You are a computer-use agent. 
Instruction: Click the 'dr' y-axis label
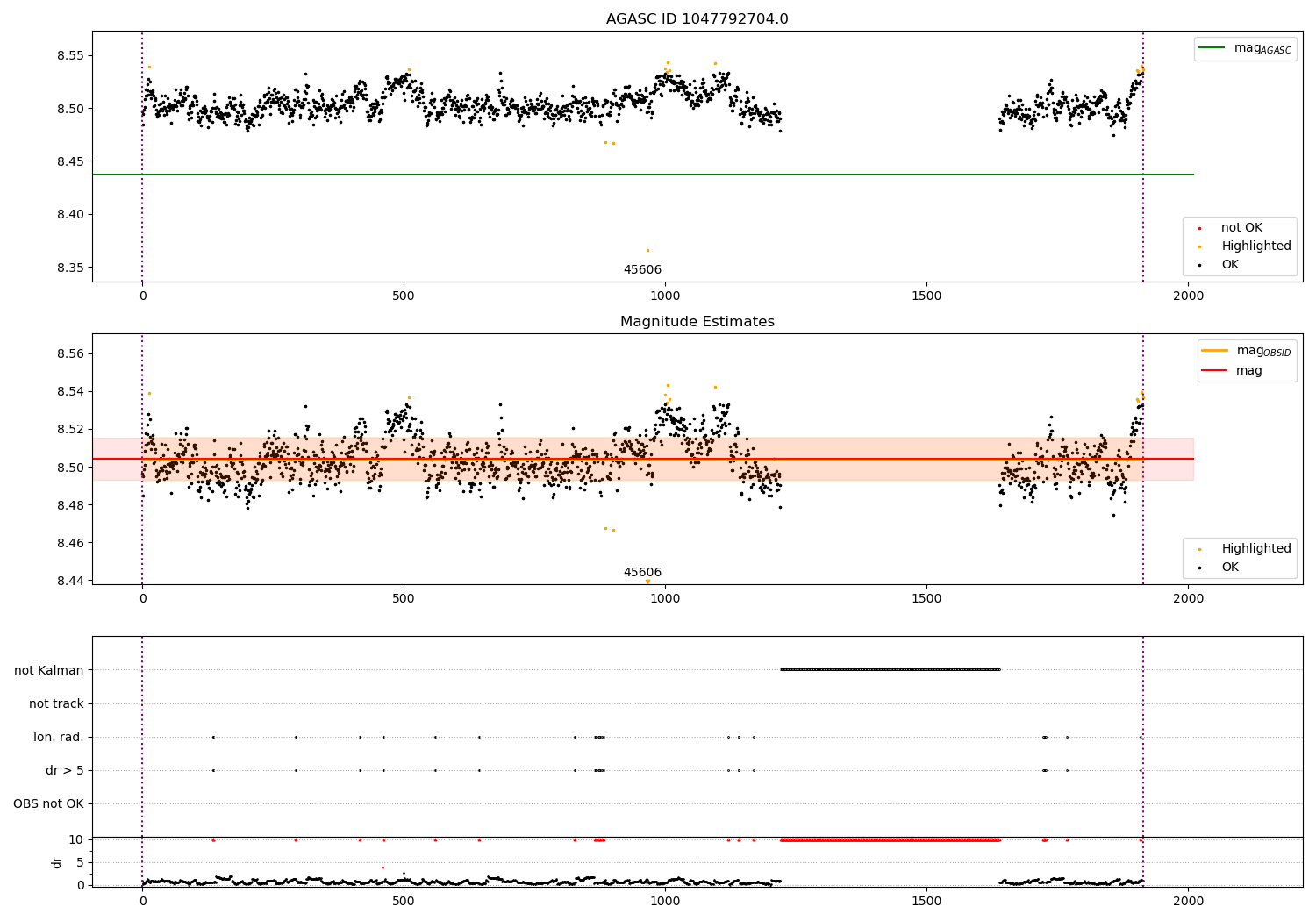click(57, 862)
